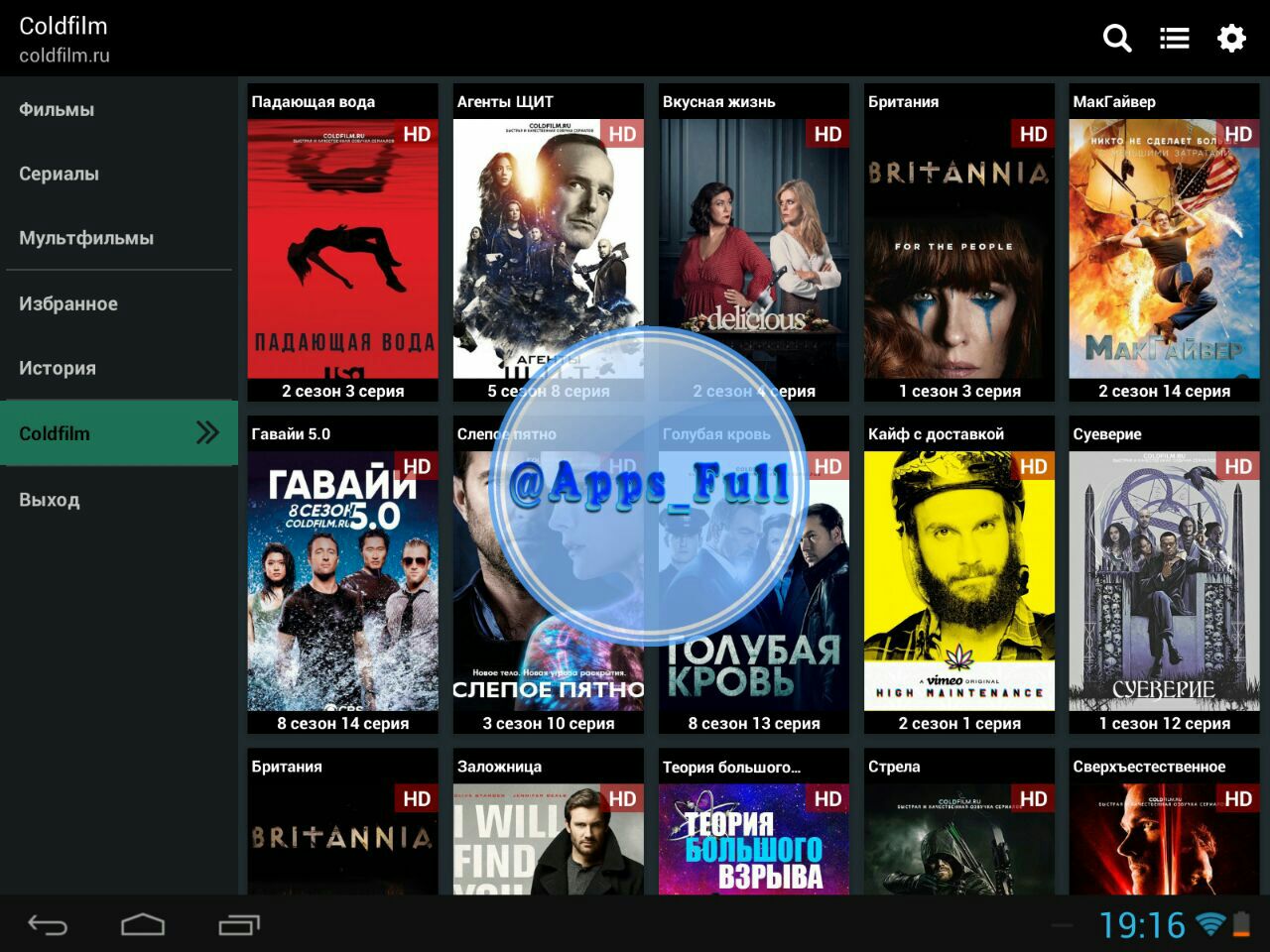1270x952 pixels.
Task: Open the Заложница poster
Action: 549,839
